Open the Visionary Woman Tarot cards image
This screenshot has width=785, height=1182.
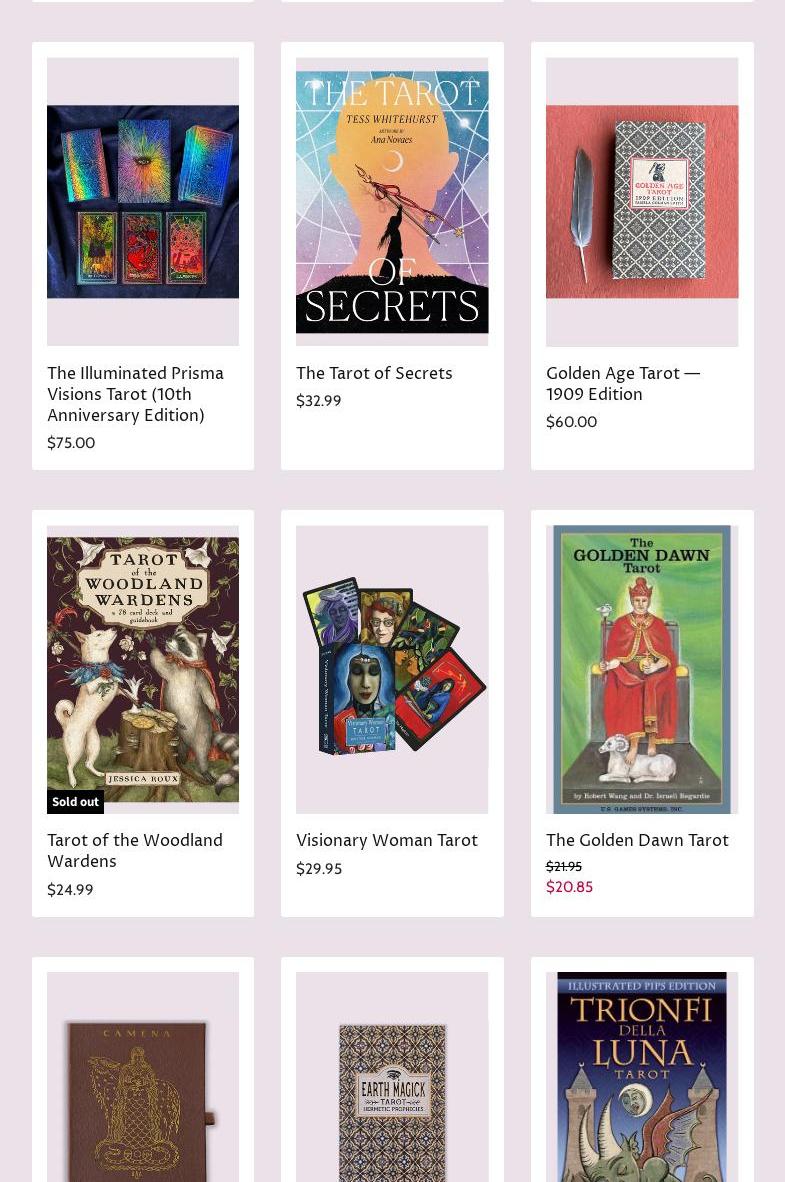click(x=392, y=669)
